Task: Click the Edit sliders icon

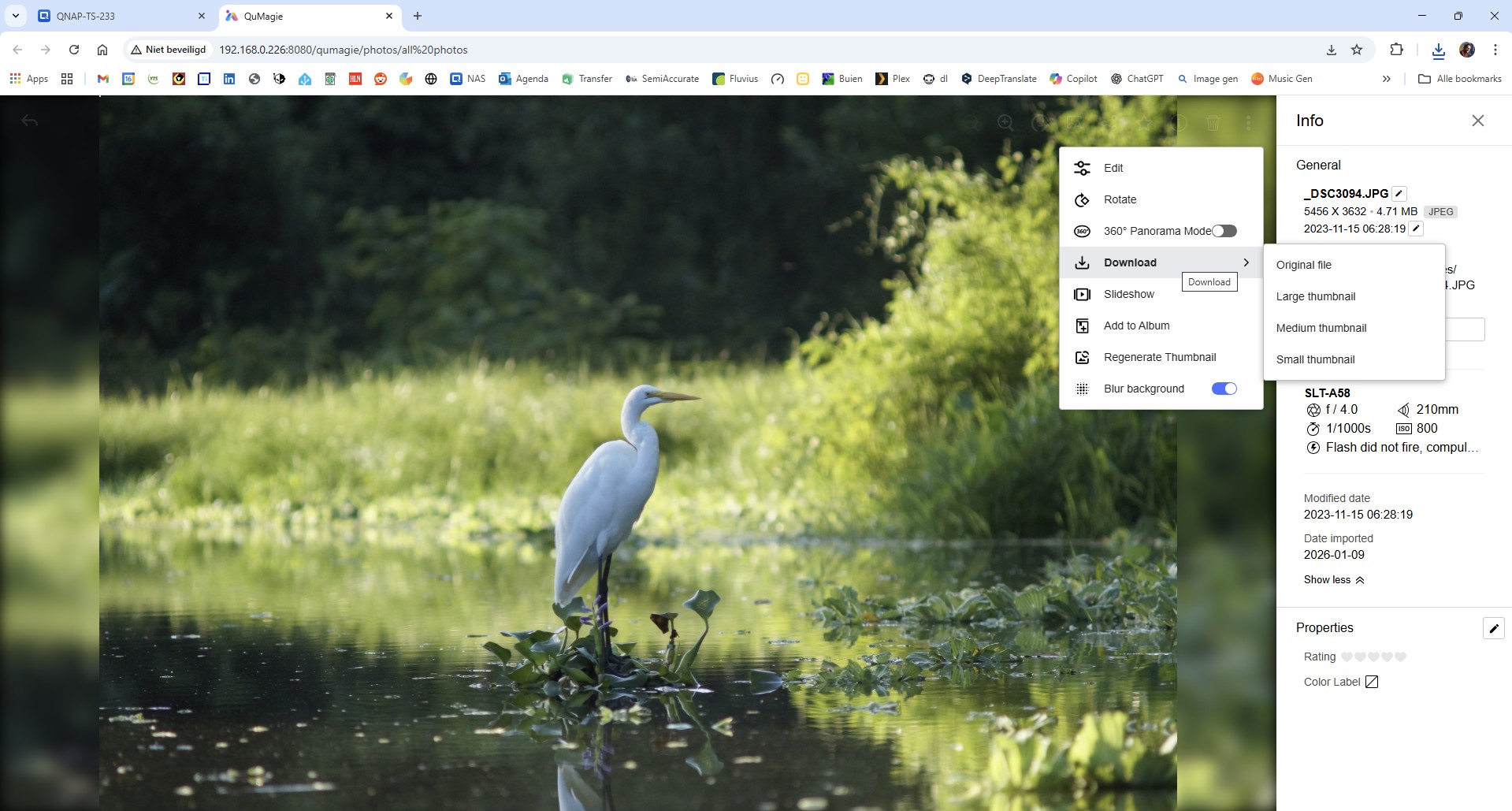Action: tap(1083, 168)
